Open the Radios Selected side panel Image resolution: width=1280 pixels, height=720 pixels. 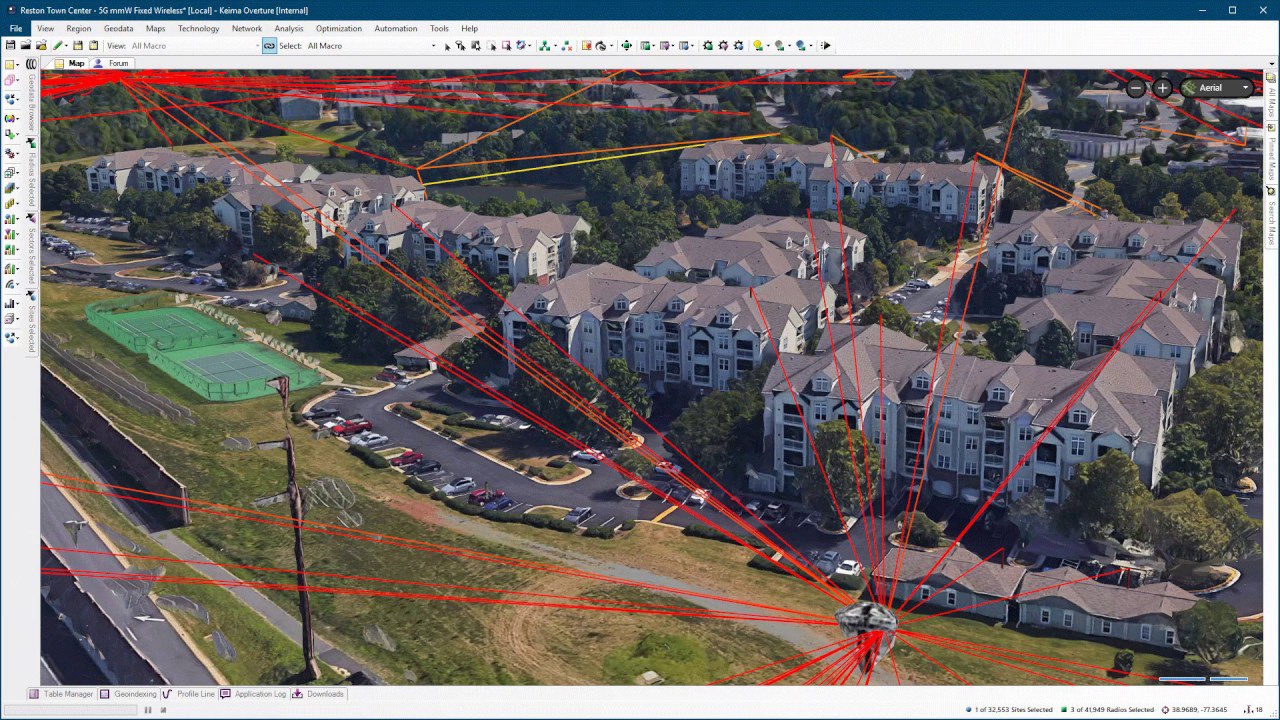pyautogui.click(x=32, y=174)
